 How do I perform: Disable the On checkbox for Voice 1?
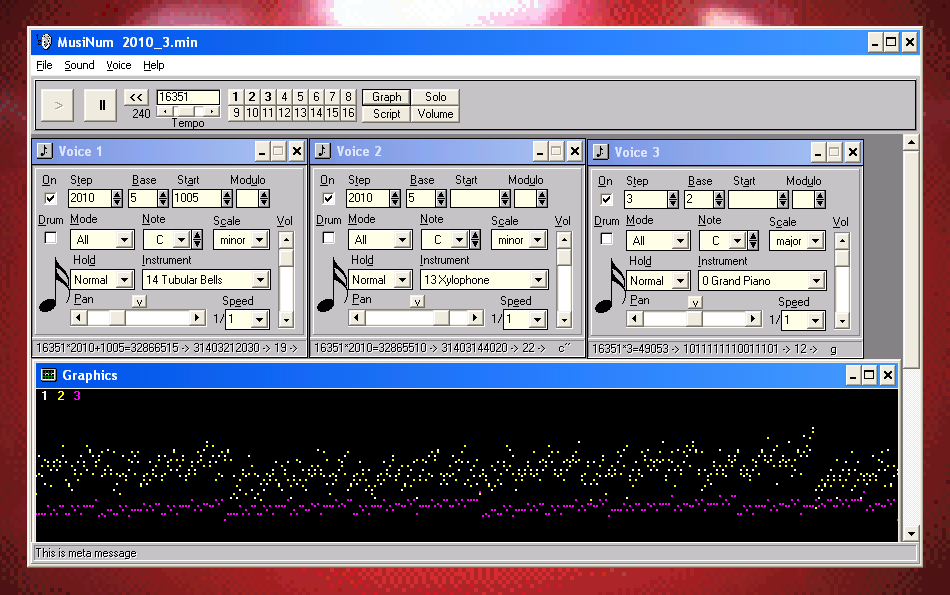tap(50, 198)
